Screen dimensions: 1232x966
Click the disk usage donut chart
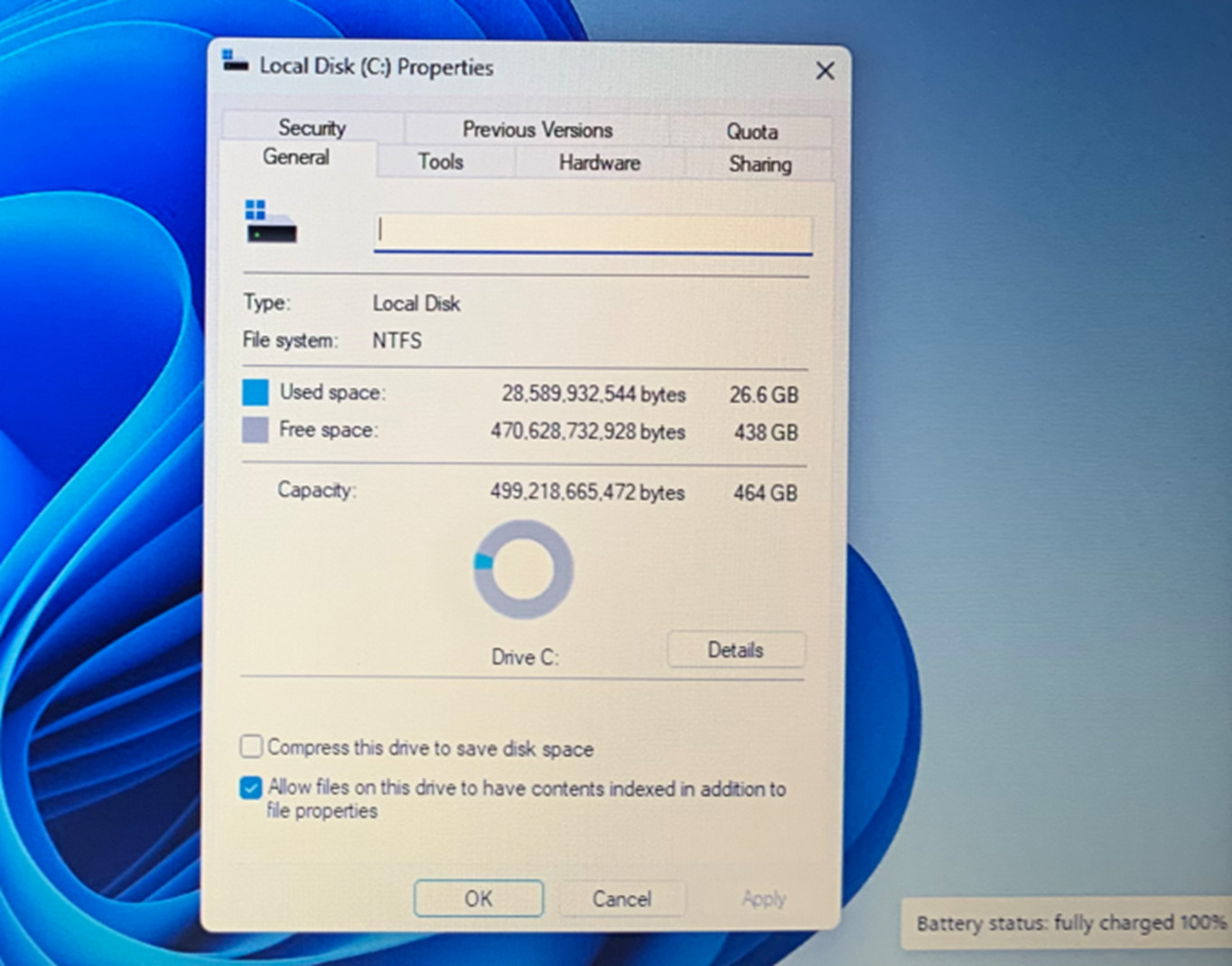523,569
